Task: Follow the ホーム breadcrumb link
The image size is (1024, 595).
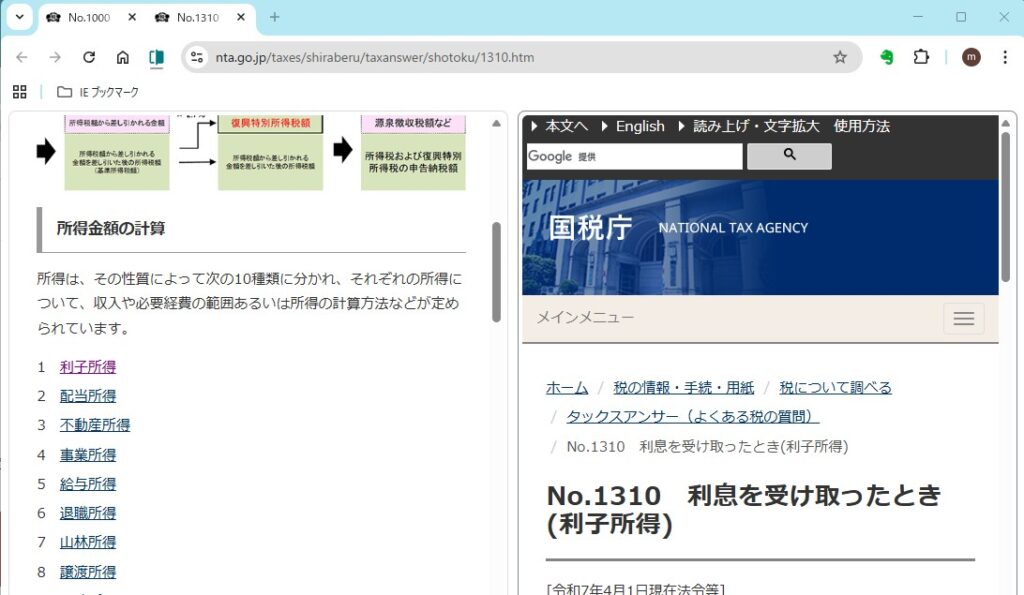Action: point(567,387)
